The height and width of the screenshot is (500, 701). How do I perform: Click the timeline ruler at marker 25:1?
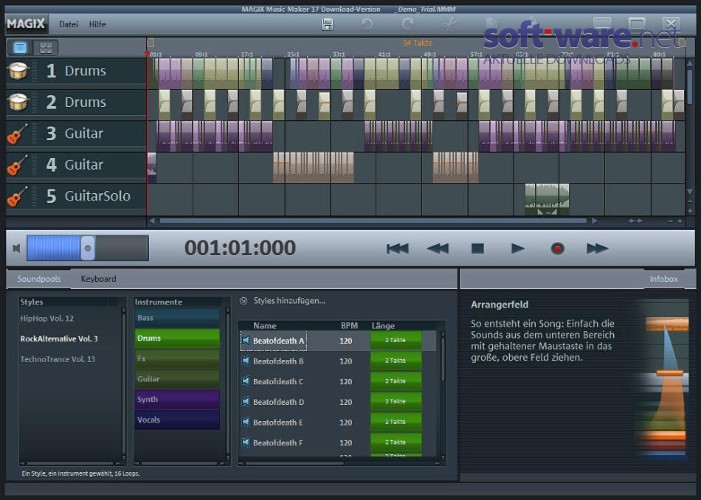[x=293, y=54]
